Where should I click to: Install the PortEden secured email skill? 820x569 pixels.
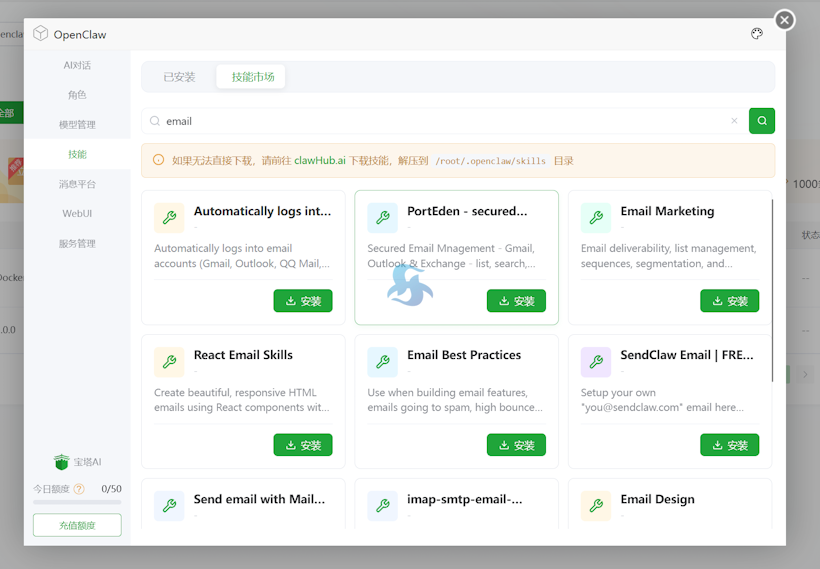tap(516, 301)
